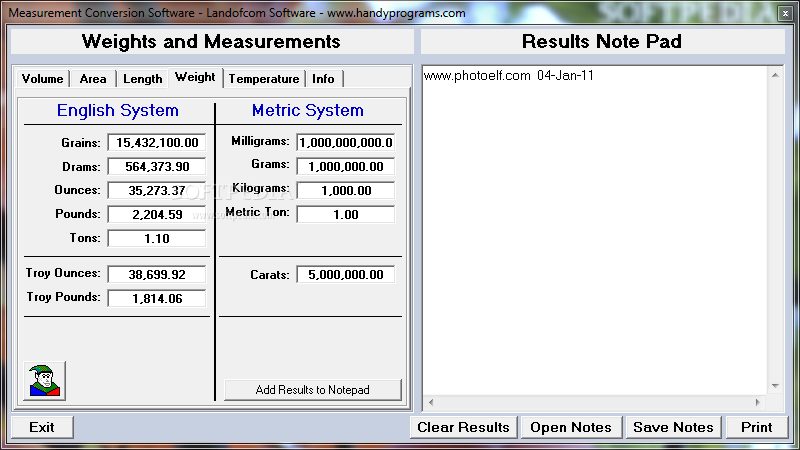Close the Measurement Conversion window
This screenshot has height=450, width=800.
(x=785, y=13)
